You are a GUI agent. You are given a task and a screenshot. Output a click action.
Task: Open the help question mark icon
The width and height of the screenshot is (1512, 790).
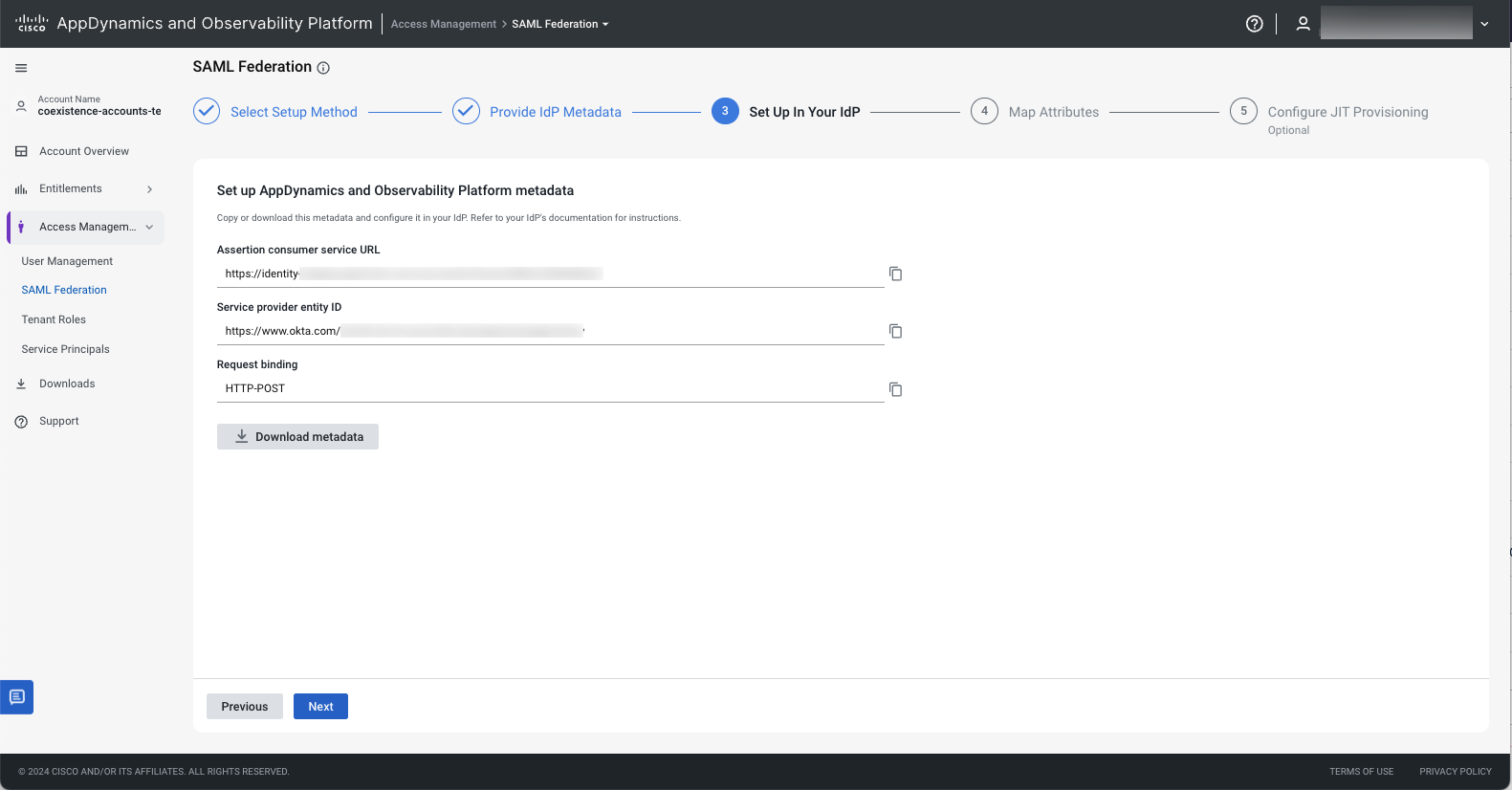(1255, 24)
